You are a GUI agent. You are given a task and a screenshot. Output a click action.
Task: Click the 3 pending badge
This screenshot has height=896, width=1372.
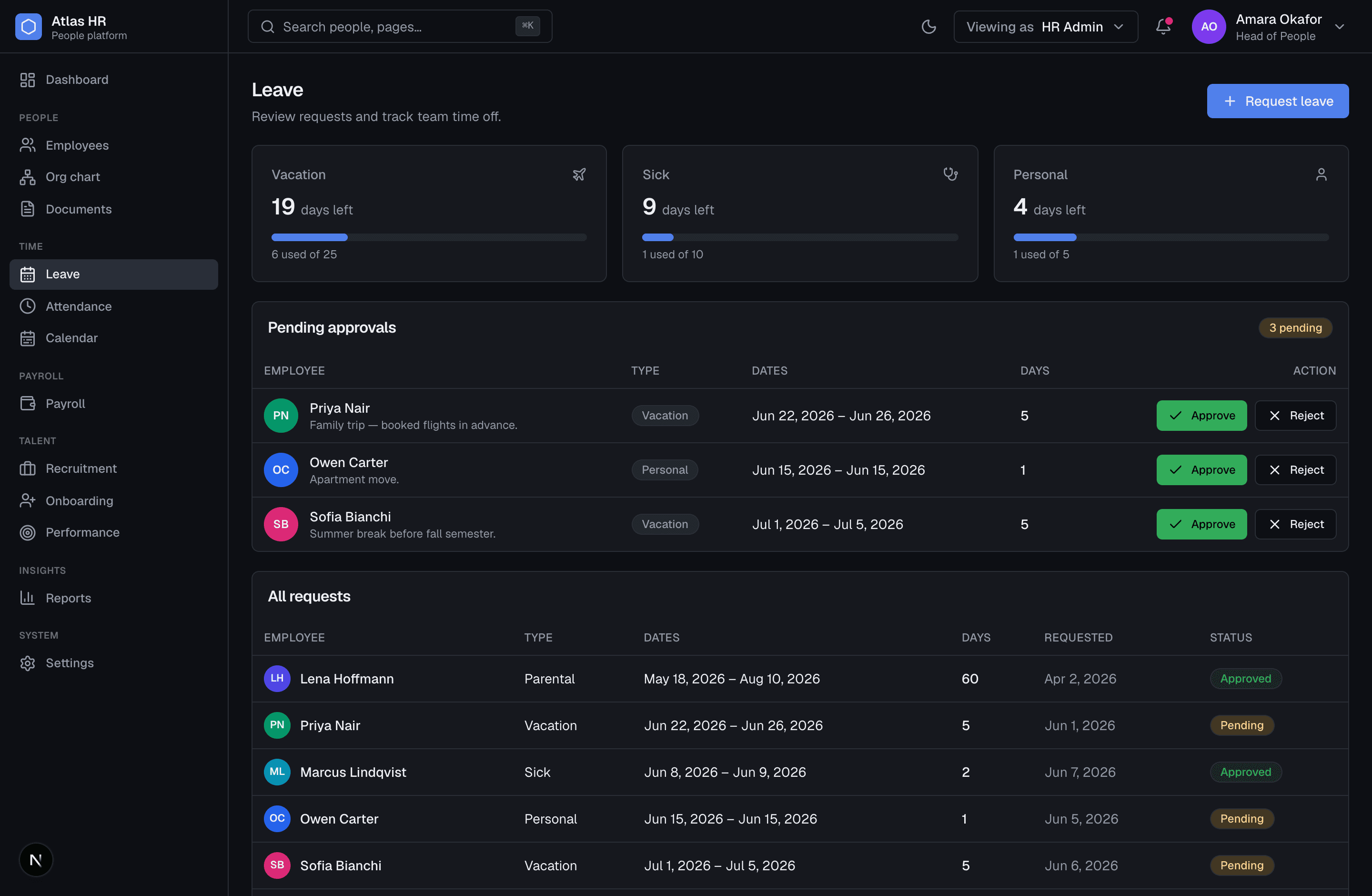click(x=1295, y=327)
